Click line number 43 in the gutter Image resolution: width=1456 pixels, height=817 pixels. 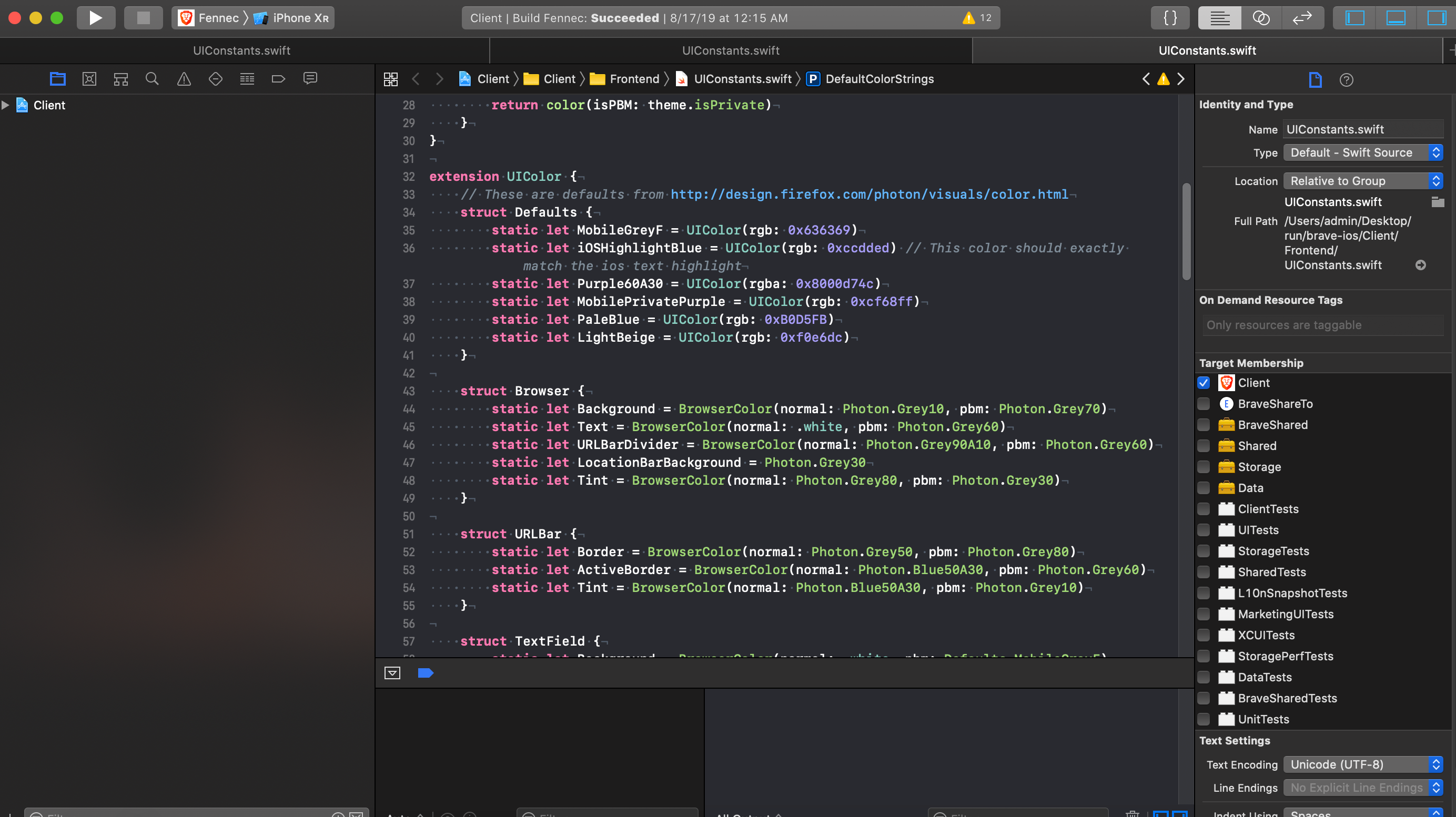[x=409, y=391]
